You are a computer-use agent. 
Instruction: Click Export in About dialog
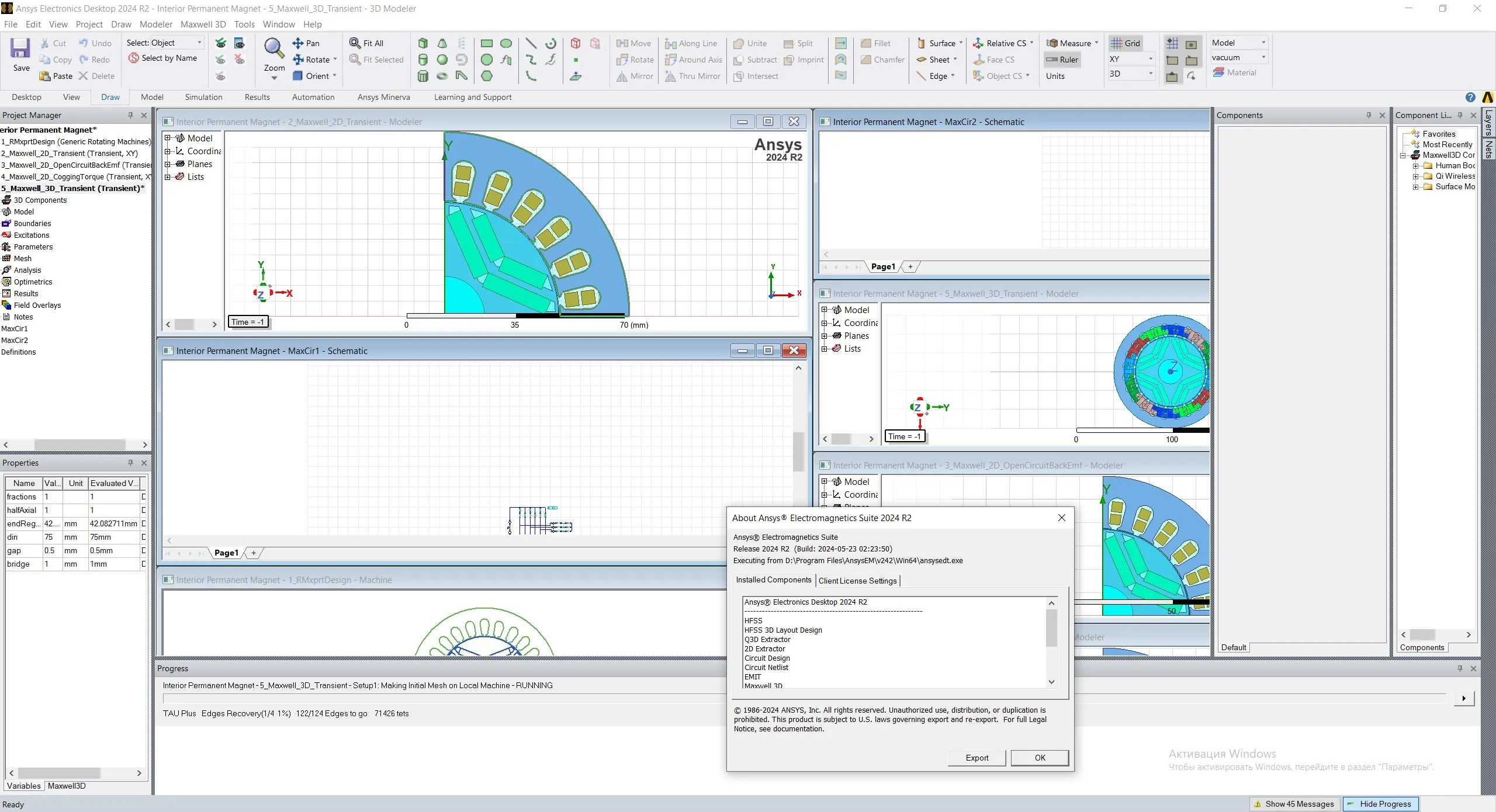pos(976,758)
